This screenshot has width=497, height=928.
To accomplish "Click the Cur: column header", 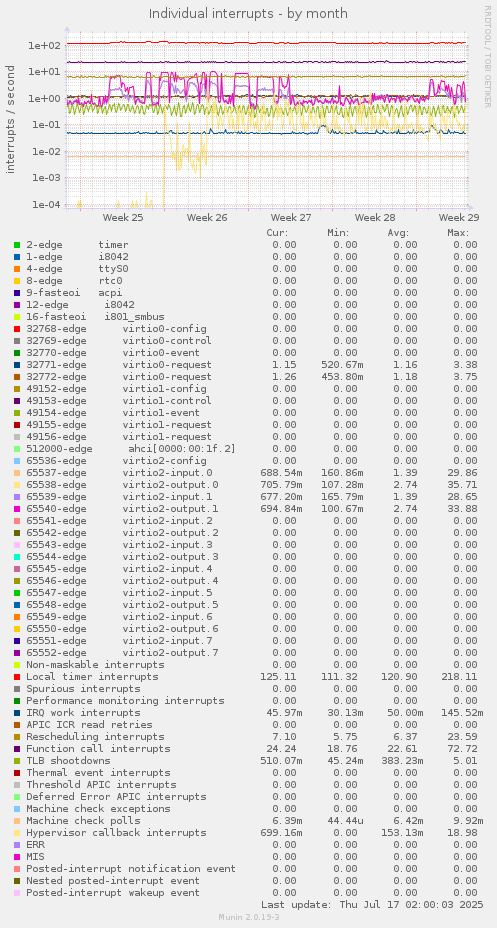I will click(x=277, y=233).
